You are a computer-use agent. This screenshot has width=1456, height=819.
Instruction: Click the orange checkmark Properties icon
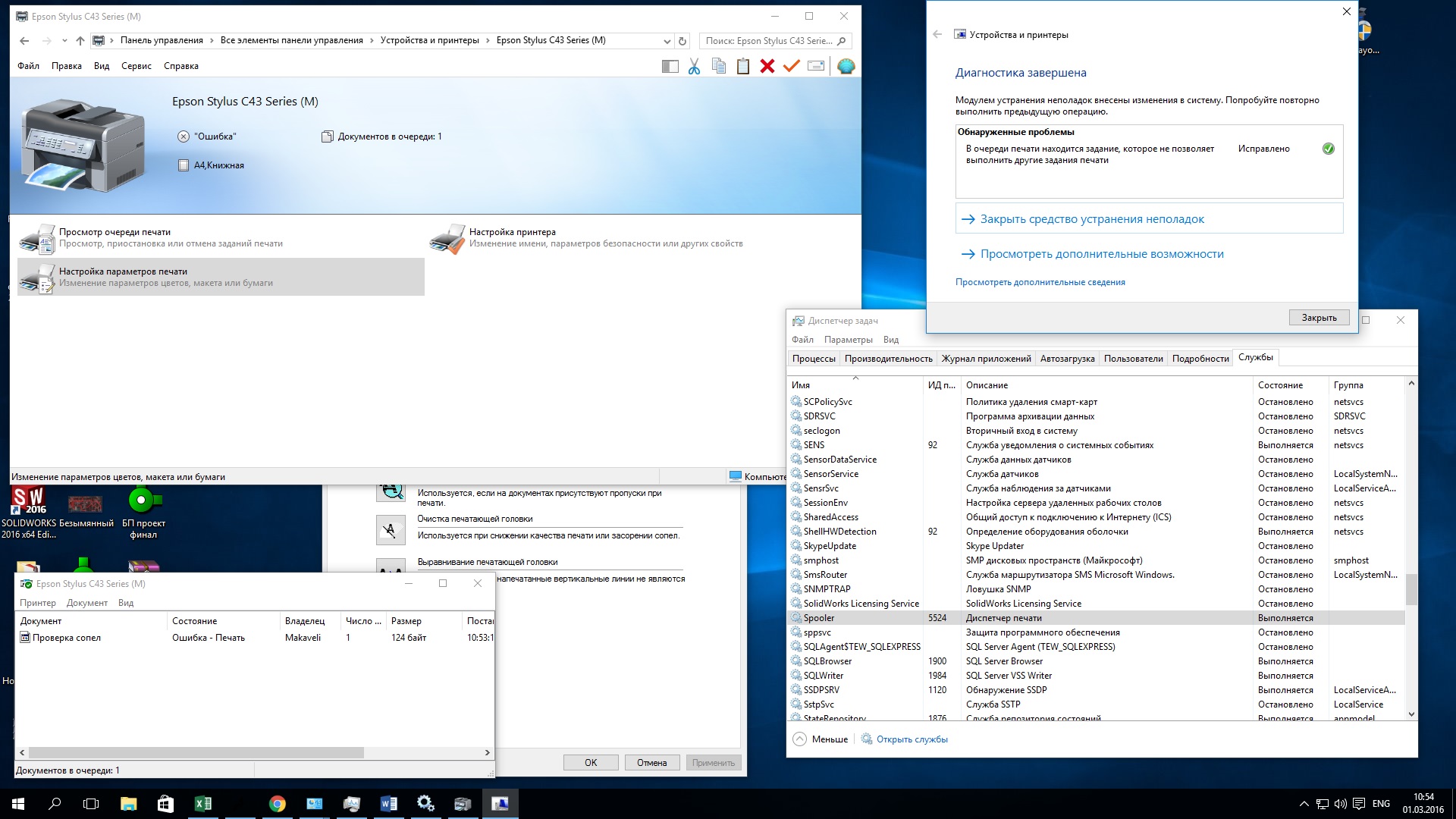coord(791,67)
